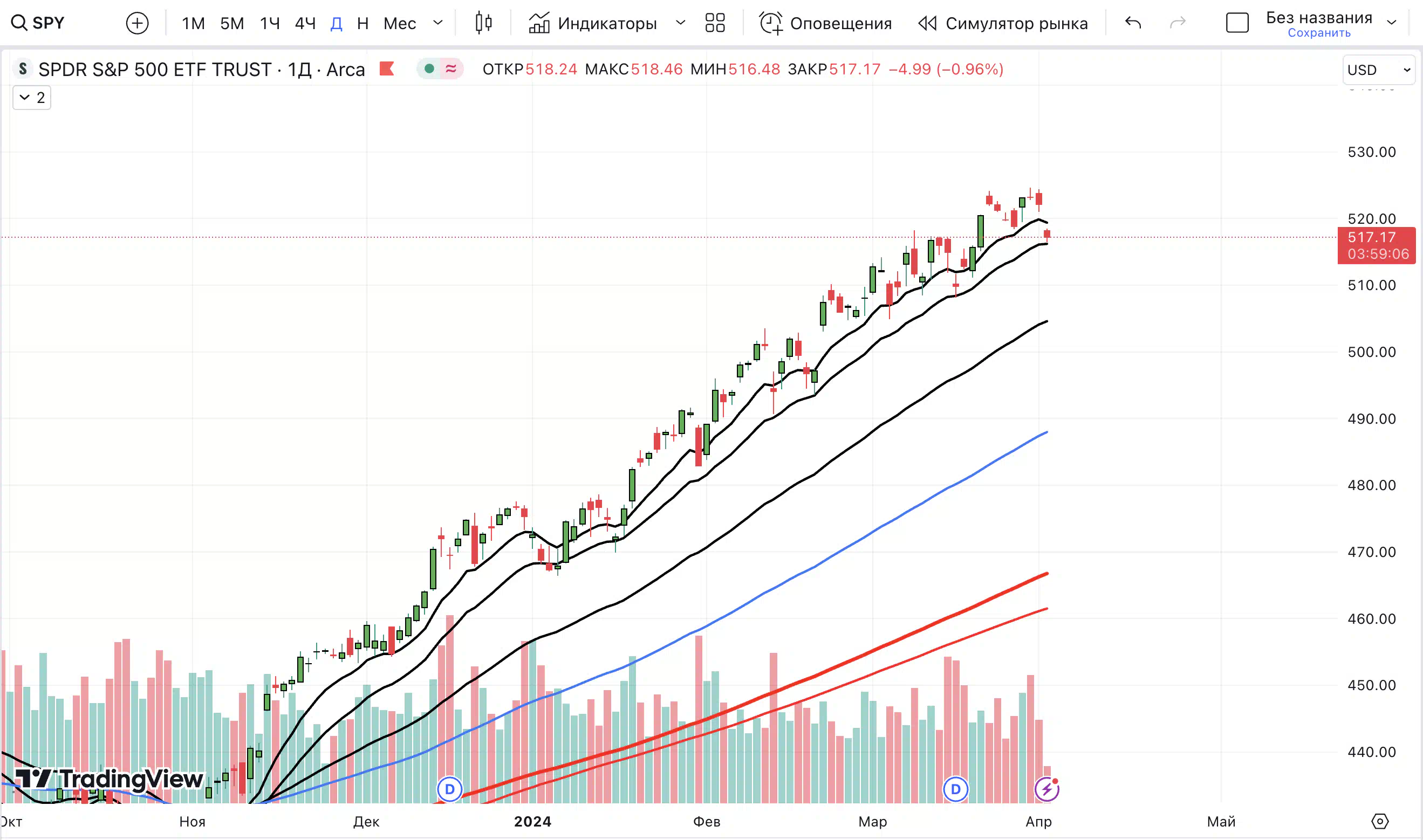Viewport: 1423px width, 840px height.
Task: Click the 530.00 price scale label
Action: click(1371, 152)
